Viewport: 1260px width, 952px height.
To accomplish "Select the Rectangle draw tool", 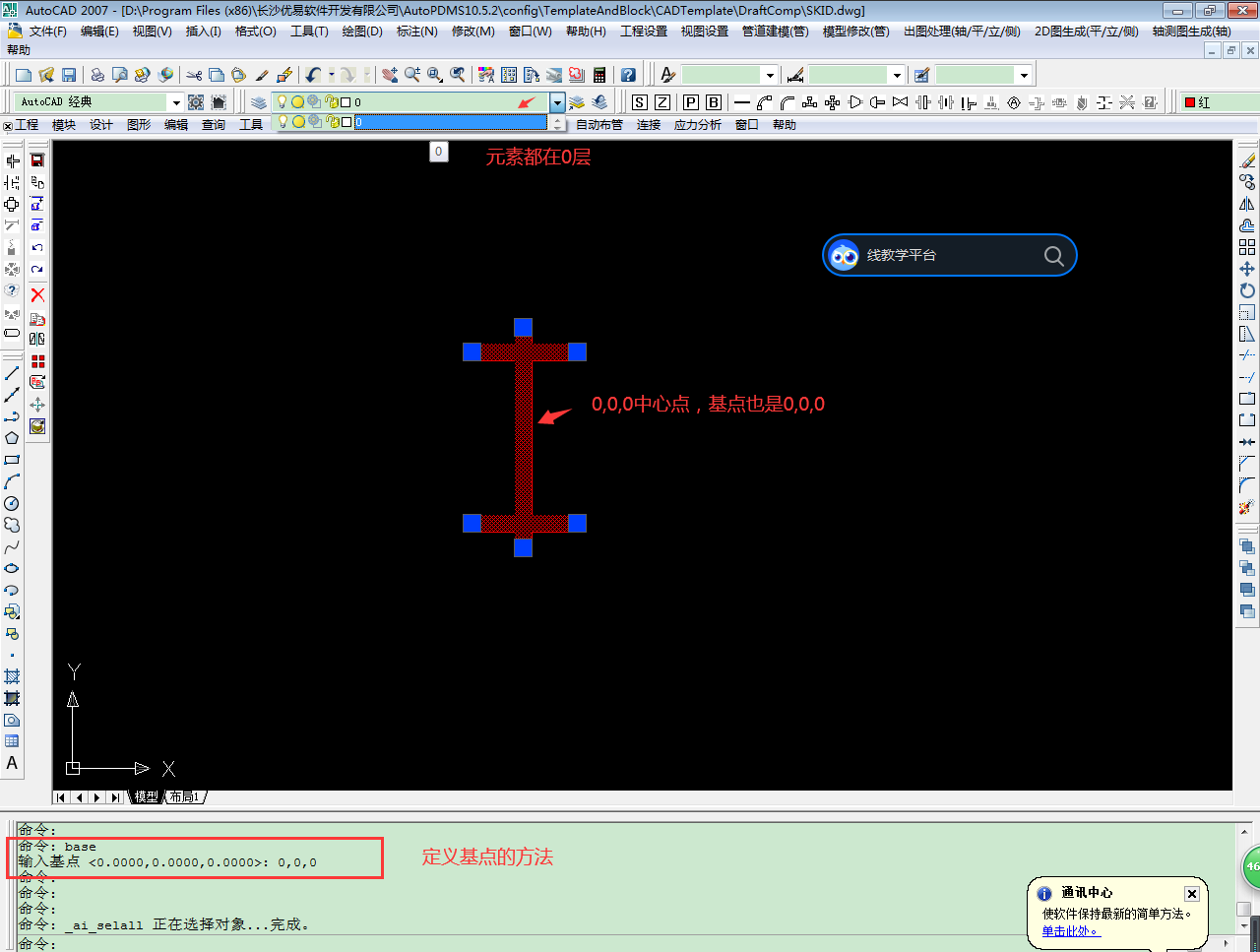I will pos(12,460).
